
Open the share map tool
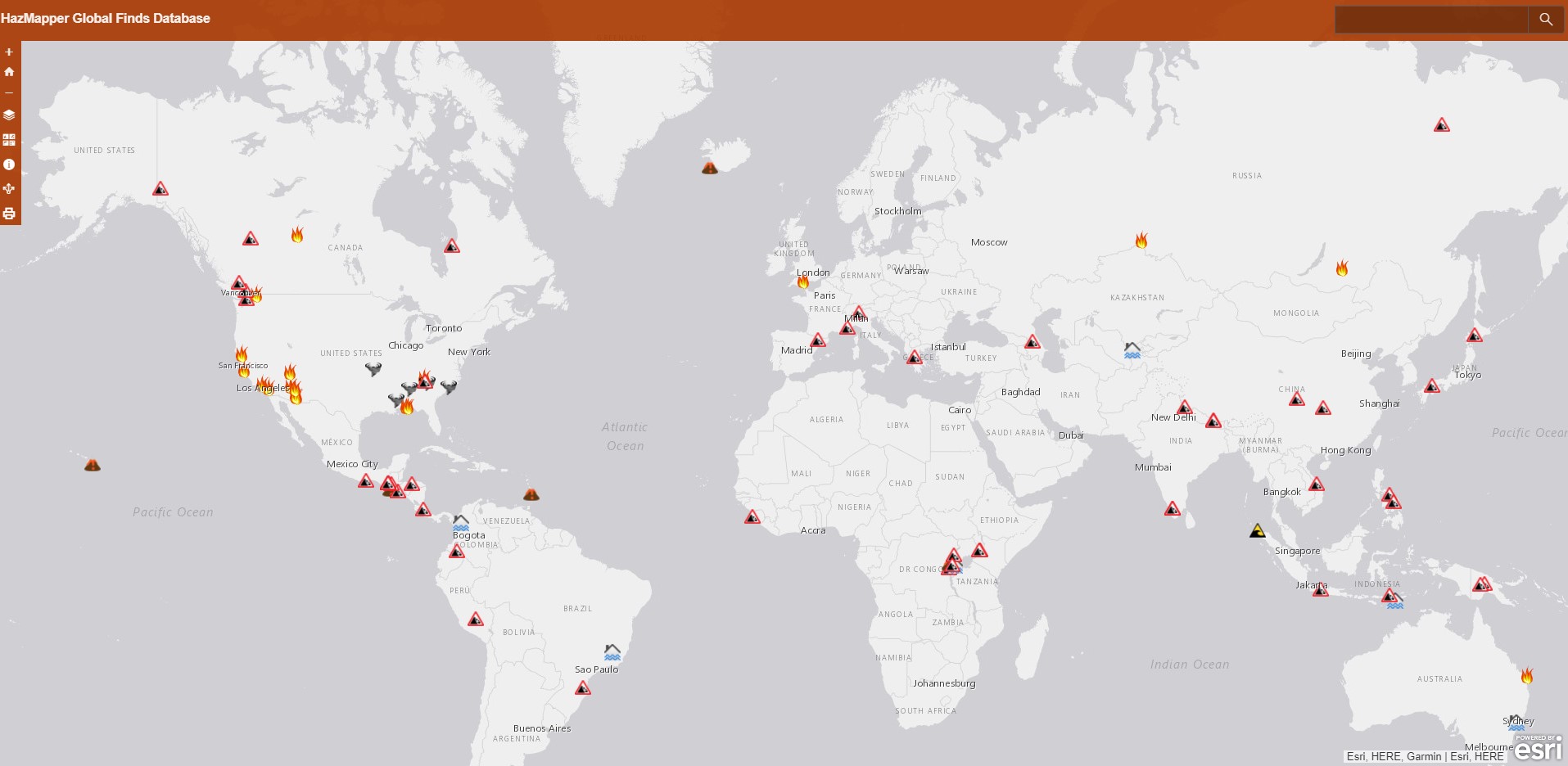tap(9, 189)
